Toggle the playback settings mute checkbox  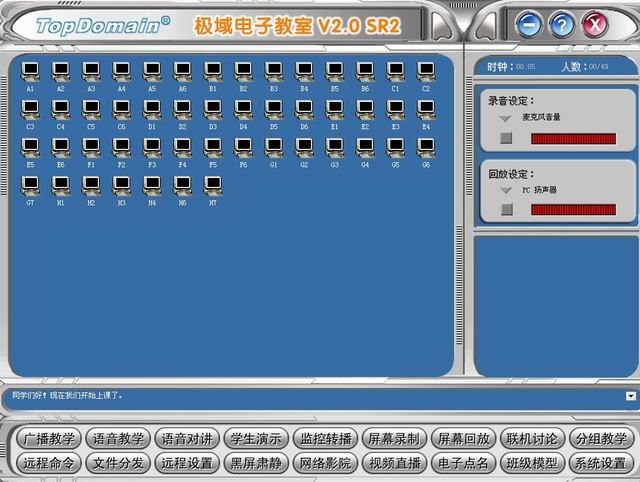click(x=507, y=209)
